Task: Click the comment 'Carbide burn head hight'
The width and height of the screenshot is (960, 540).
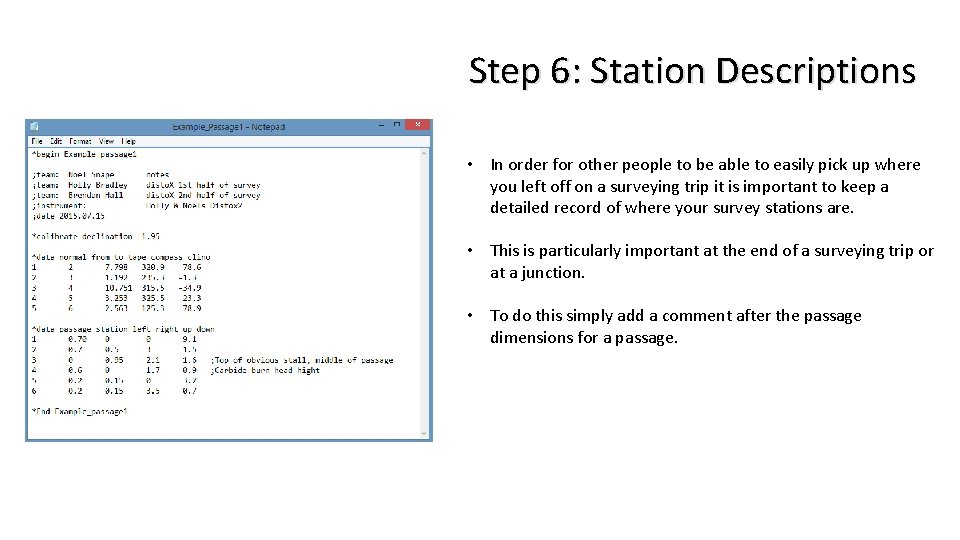Action: [265, 370]
